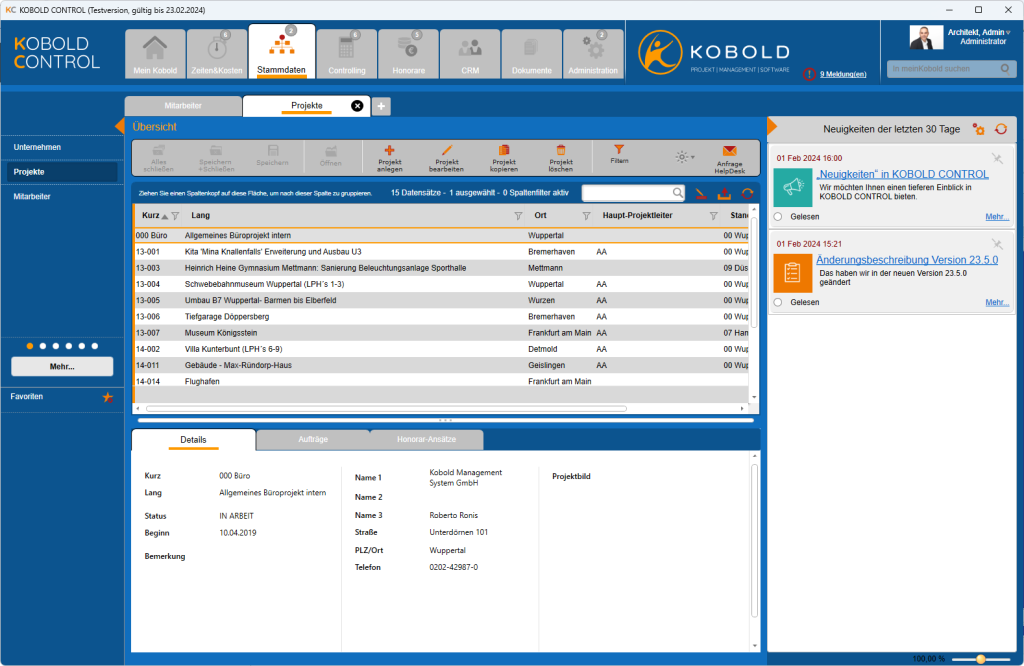Screen dimensions: 1024x666
Task: Refresh the project grid with reload icon
Action: tap(748, 193)
